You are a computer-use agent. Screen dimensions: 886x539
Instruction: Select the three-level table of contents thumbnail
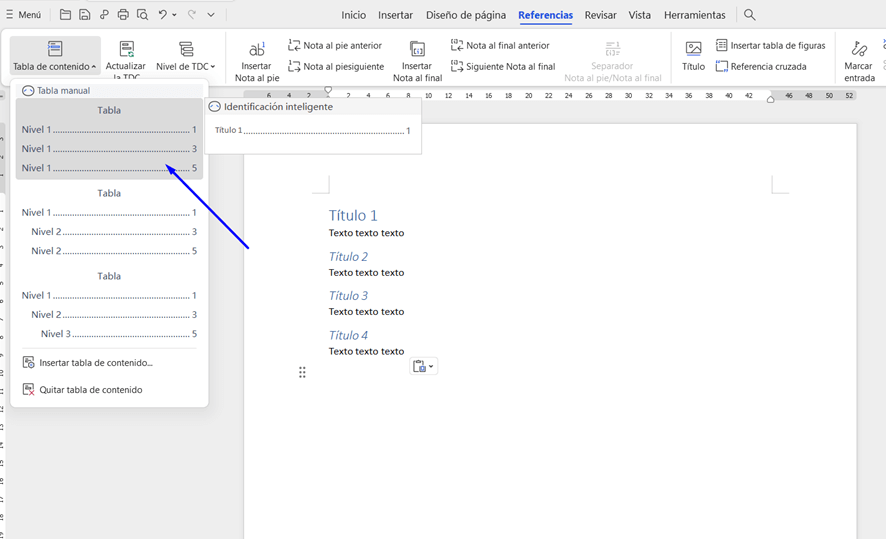pyautogui.click(x=109, y=306)
